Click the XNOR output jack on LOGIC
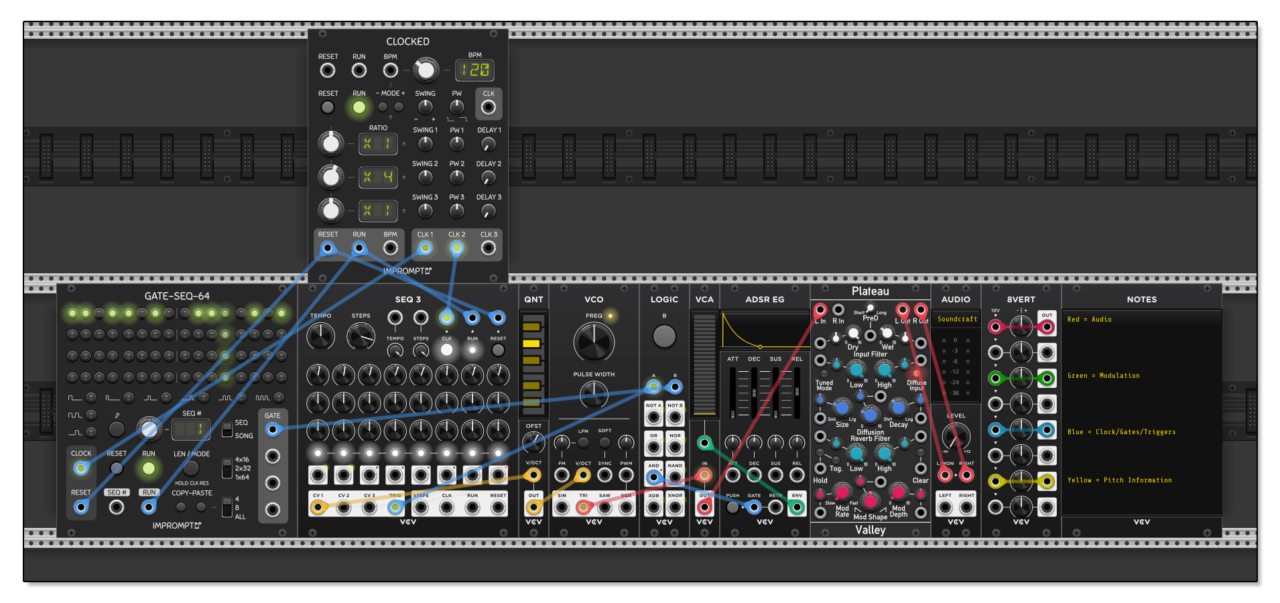 [x=675, y=507]
